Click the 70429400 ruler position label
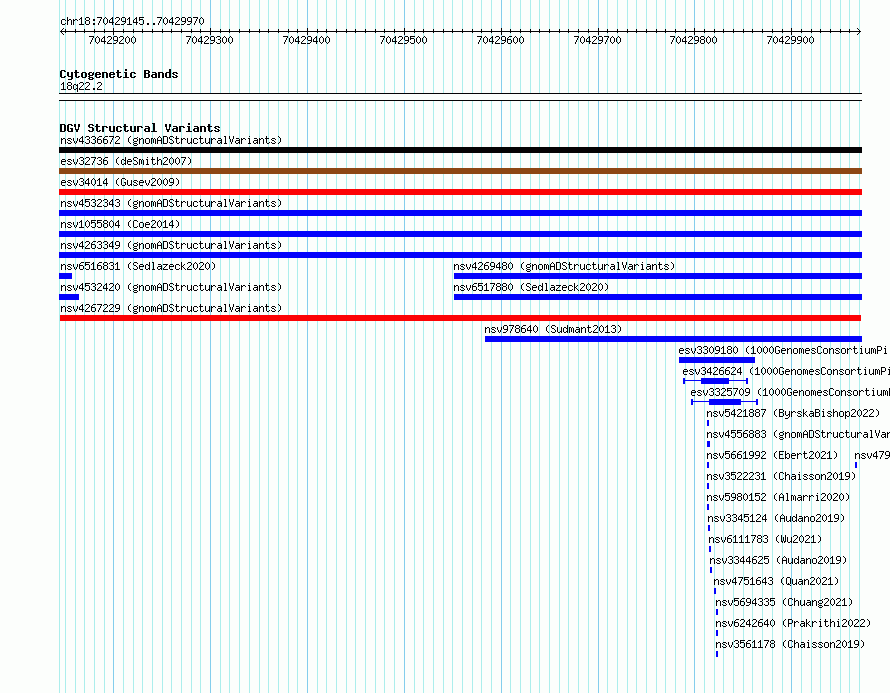Image resolution: width=890 pixels, height=693 pixels. 307,40
